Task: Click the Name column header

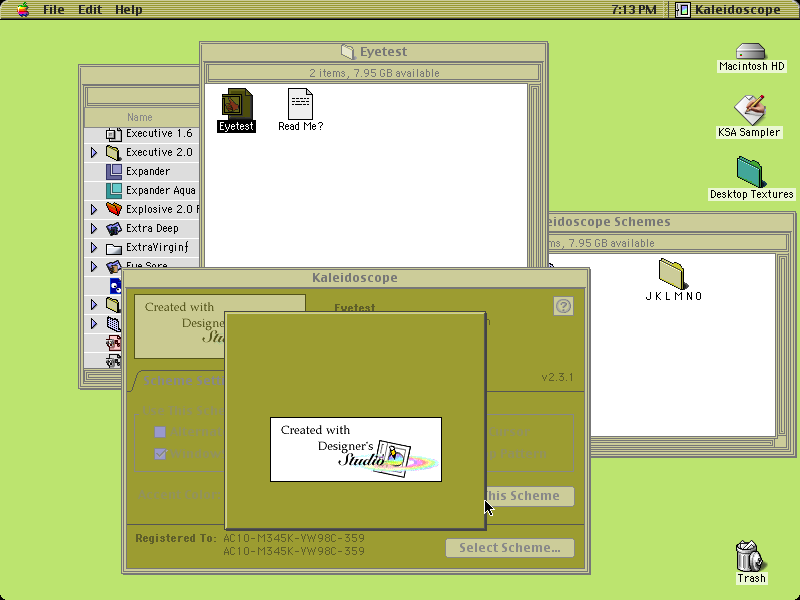Action: point(140,117)
